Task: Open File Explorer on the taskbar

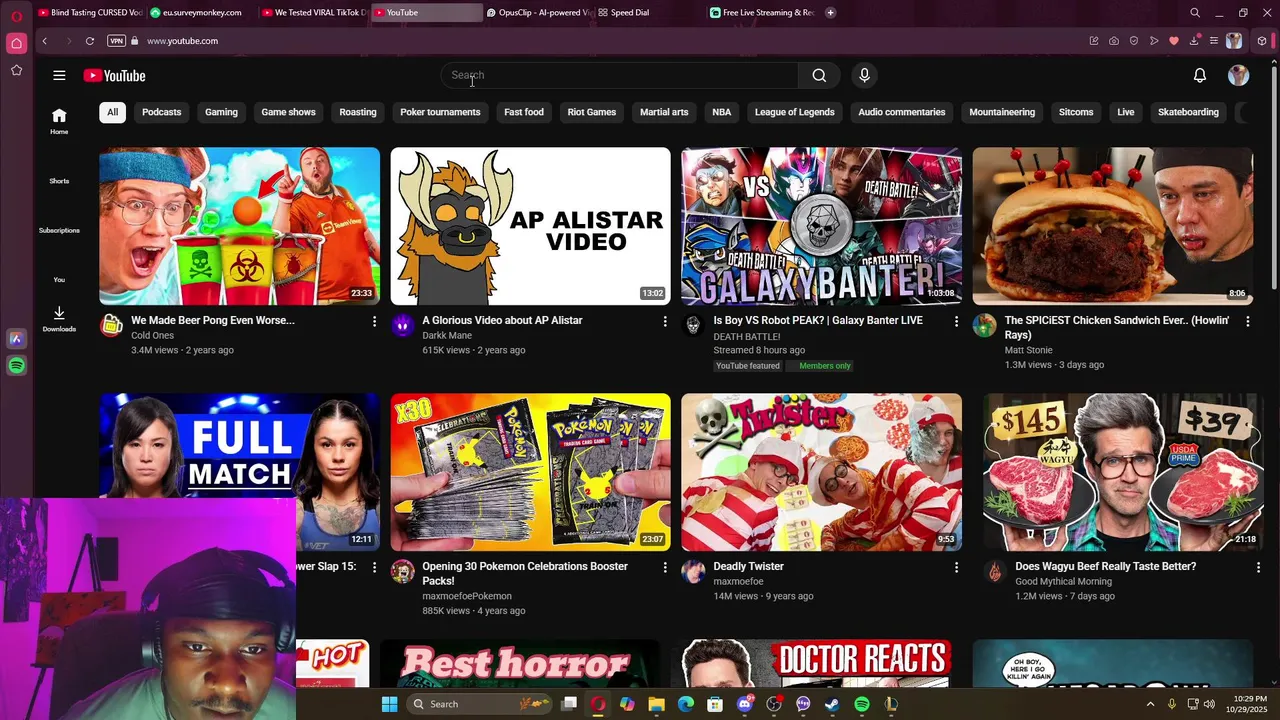Action: (656, 704)
